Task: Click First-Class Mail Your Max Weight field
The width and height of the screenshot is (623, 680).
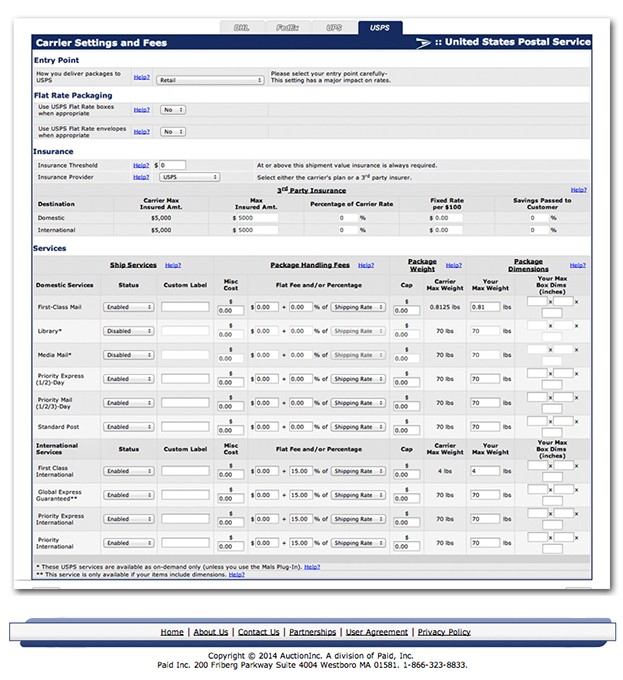Action: pyautogui.click(x=485, y=307)
